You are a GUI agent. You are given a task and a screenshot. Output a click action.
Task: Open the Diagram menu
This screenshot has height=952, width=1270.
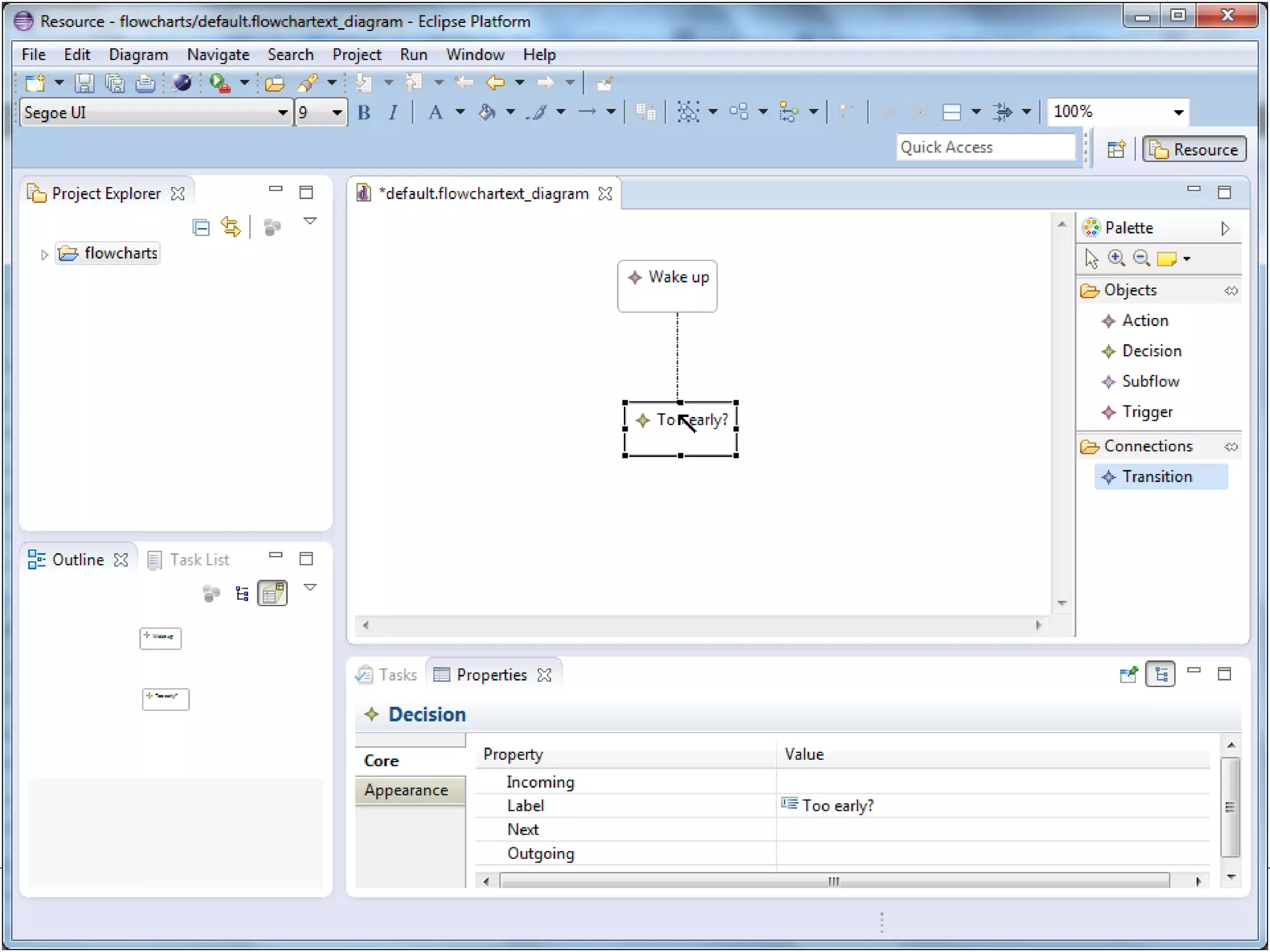[138, 55]
